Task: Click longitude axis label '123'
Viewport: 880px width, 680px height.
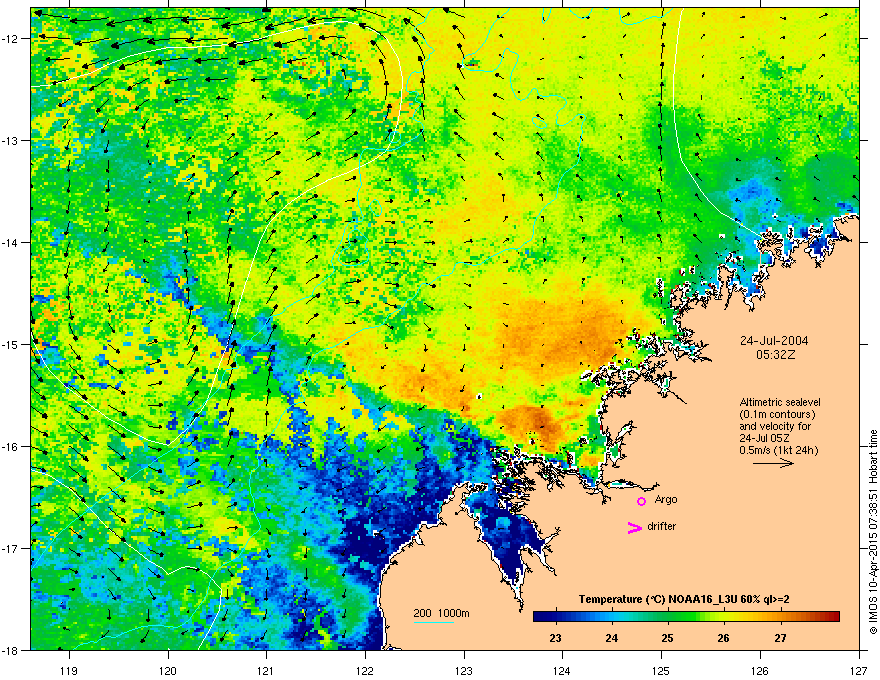Action: [464, 670]
